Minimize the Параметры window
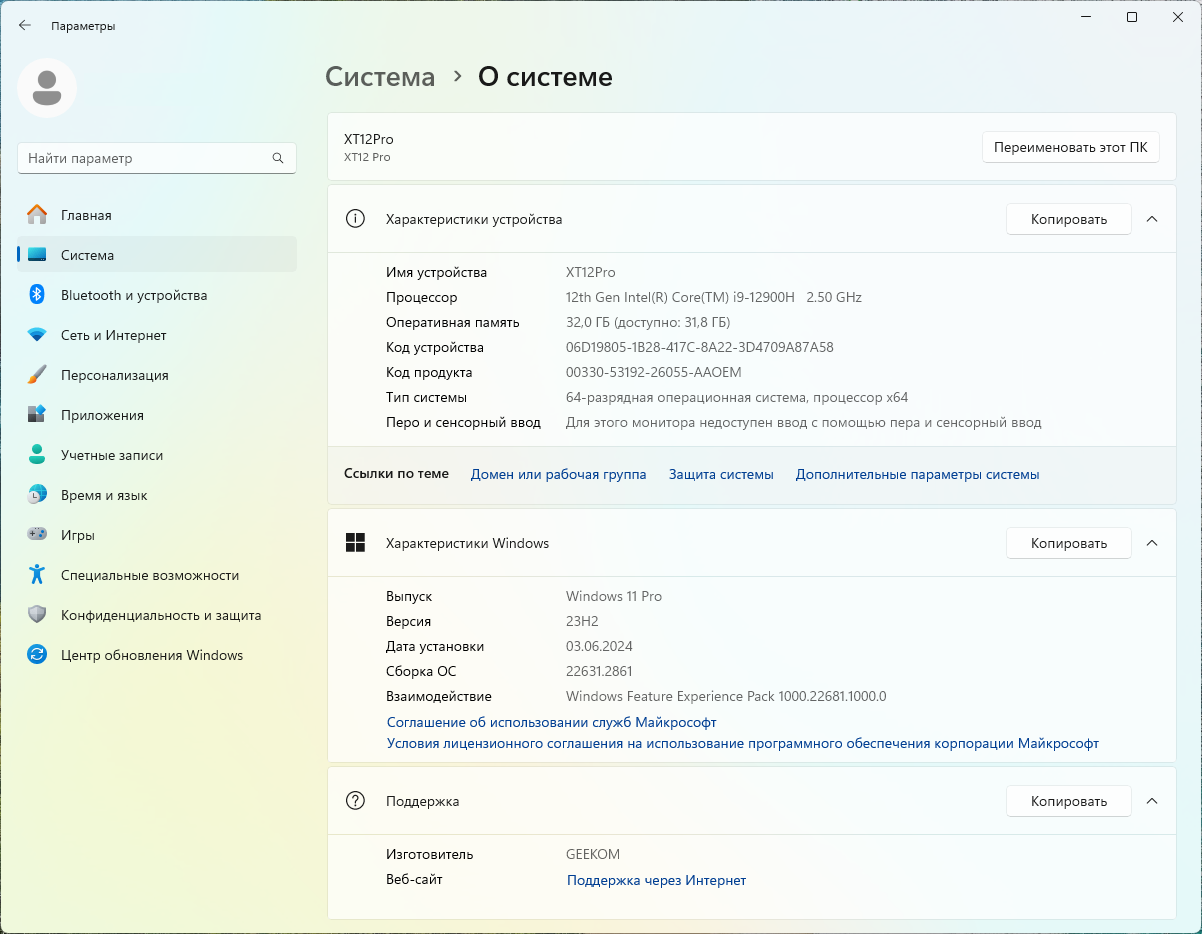The height and width of the screenshot is (934, 1202). pos(1086,17)
